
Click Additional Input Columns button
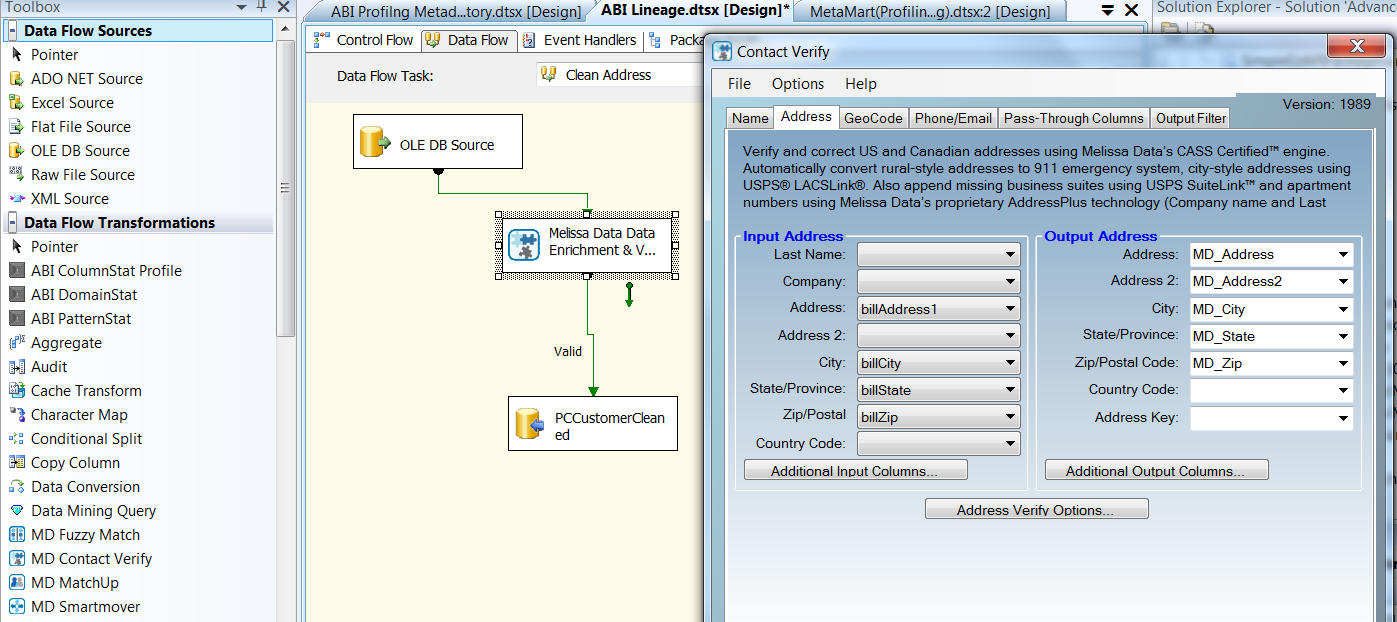pos(855,471)
